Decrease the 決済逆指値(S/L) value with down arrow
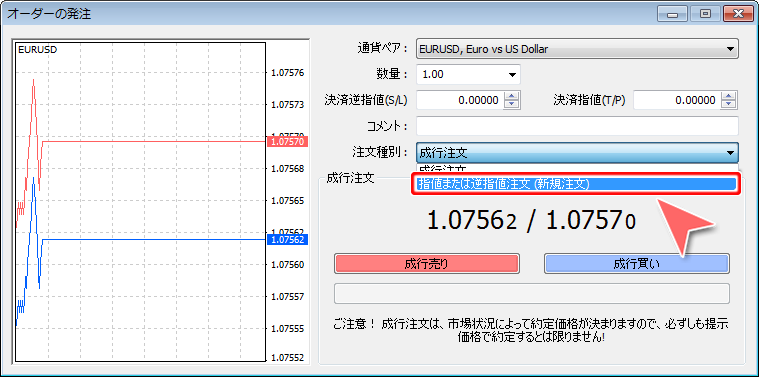759x377 pixels. 512,105
